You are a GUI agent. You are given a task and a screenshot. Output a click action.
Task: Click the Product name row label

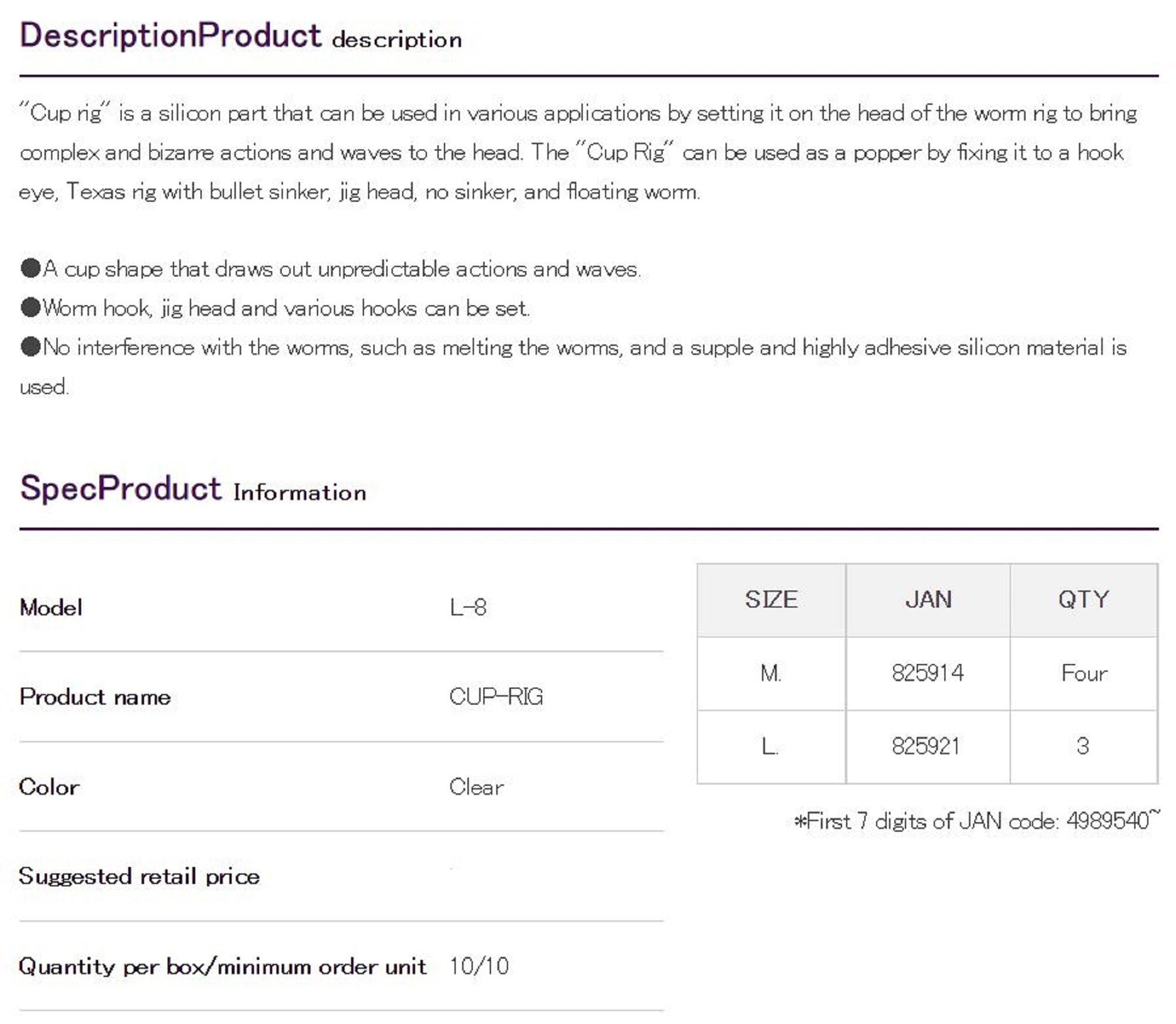point(95,696)
